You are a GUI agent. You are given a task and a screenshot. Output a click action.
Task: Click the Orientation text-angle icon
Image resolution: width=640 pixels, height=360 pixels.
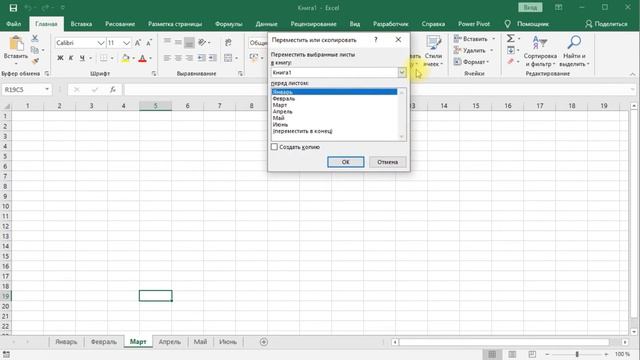[202, 42]
